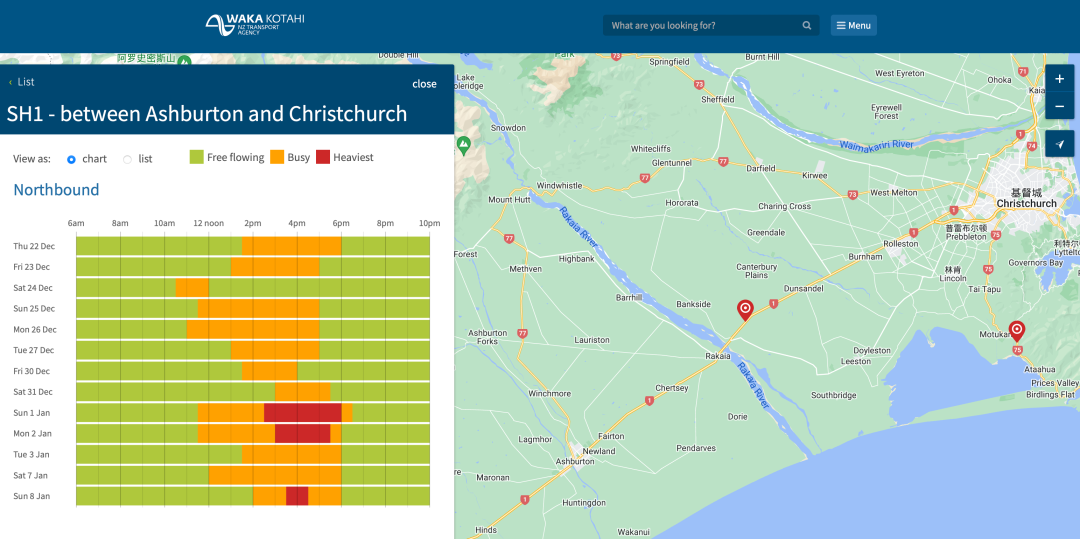
Task: Zoom out of the map with minus button
Action: click(1059, 107)
